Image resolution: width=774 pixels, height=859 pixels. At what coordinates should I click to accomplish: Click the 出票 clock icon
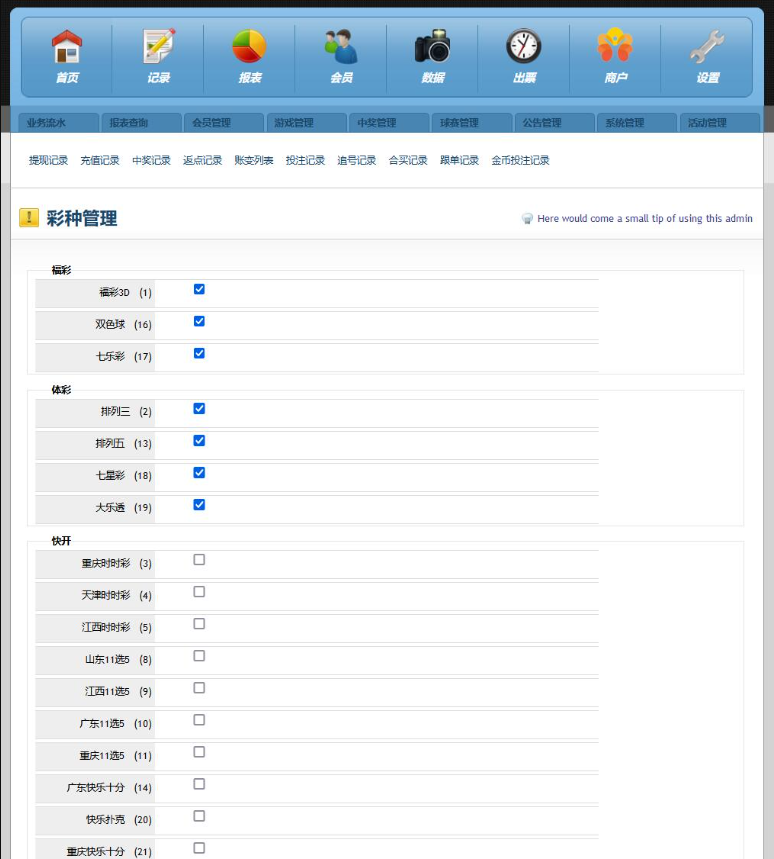coord(524,45)
